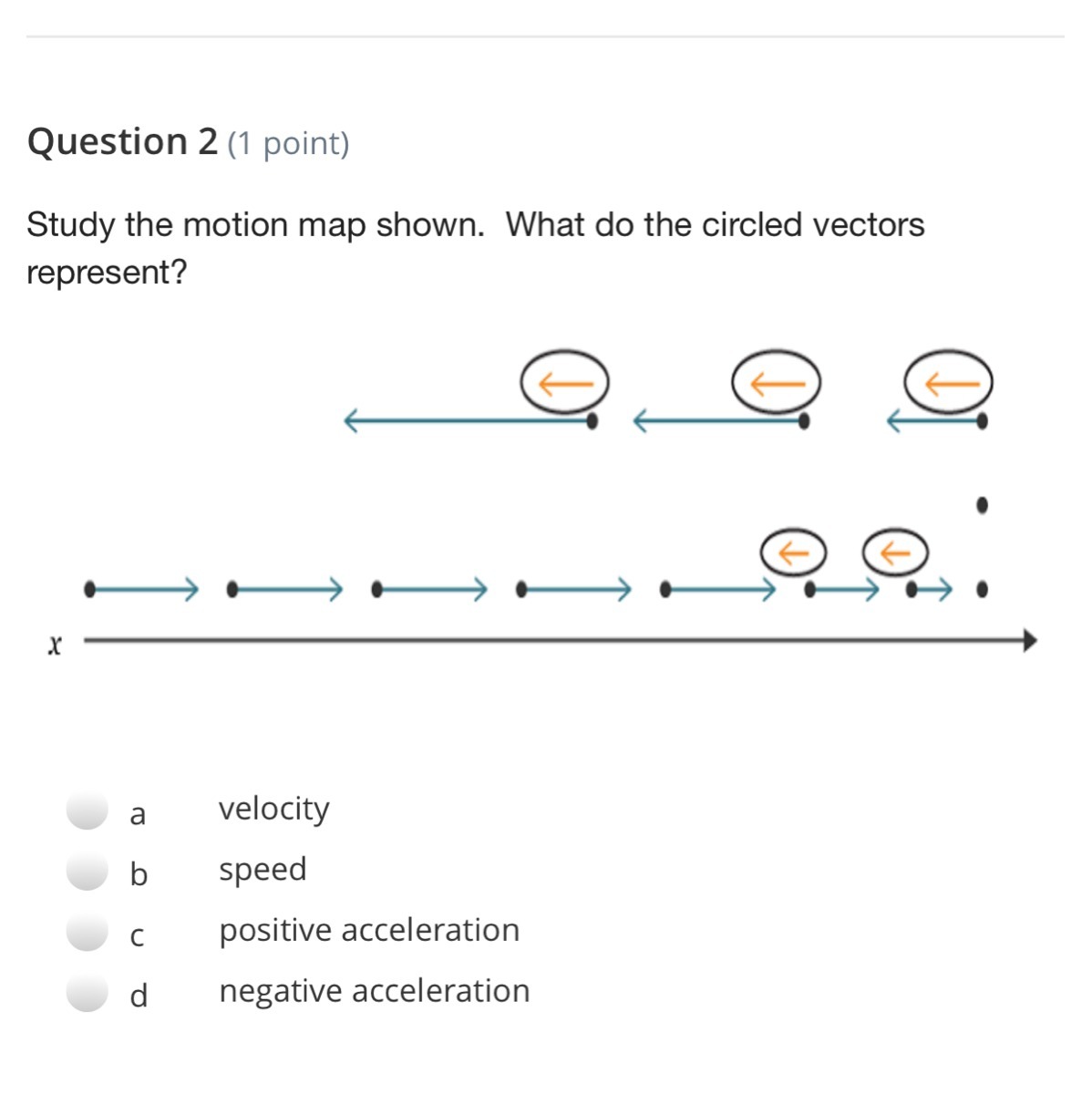Click the "(1 point)" label
The height and width of the screenshot is (1094, 1092).
tap(288, 144)
